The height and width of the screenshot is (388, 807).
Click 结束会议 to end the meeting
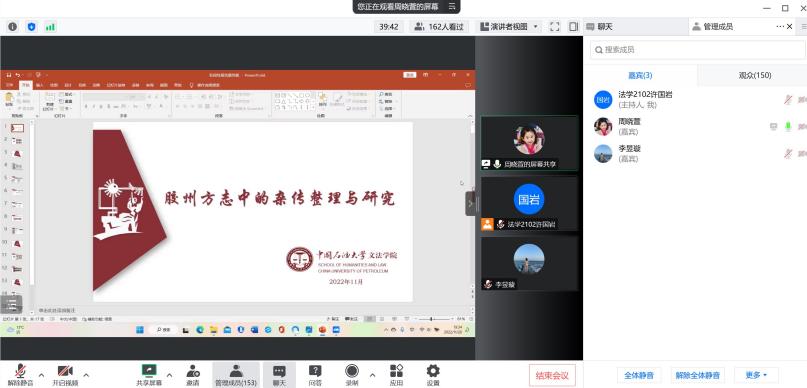click(x=552, y=375)
